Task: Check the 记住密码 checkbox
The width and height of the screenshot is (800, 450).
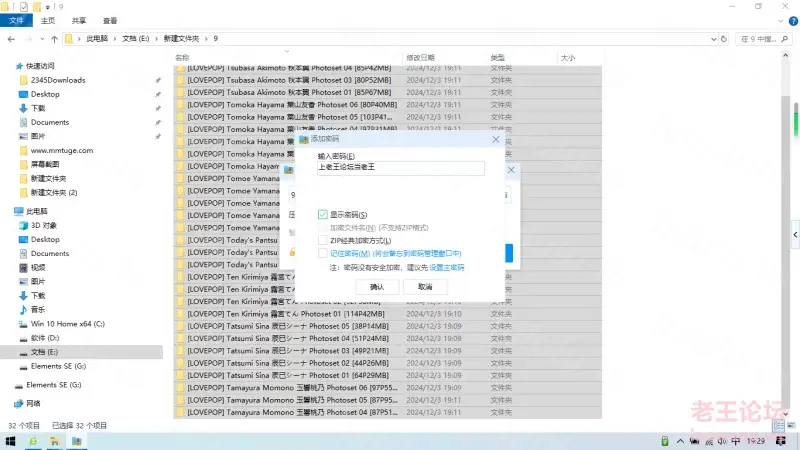Action: tap(322, 253)
